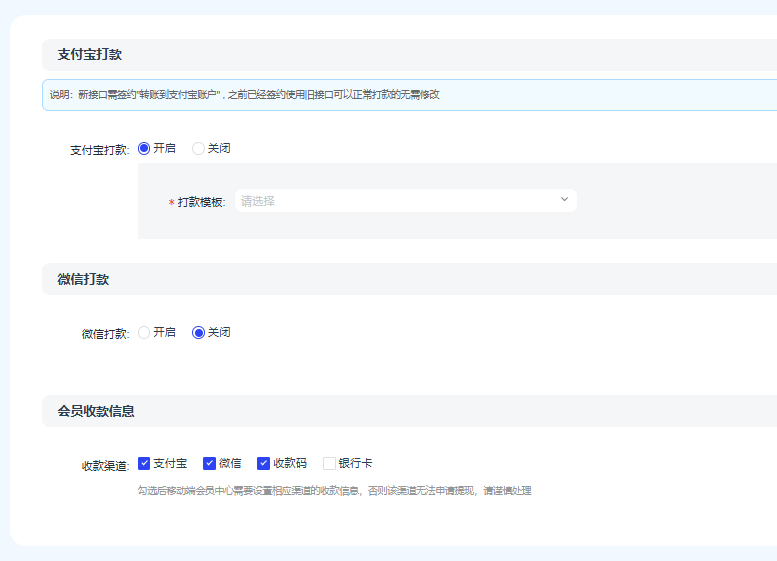777x561 pixels.
Task: Select 关闭 for 支付宝打款
Action: point(198,148)
